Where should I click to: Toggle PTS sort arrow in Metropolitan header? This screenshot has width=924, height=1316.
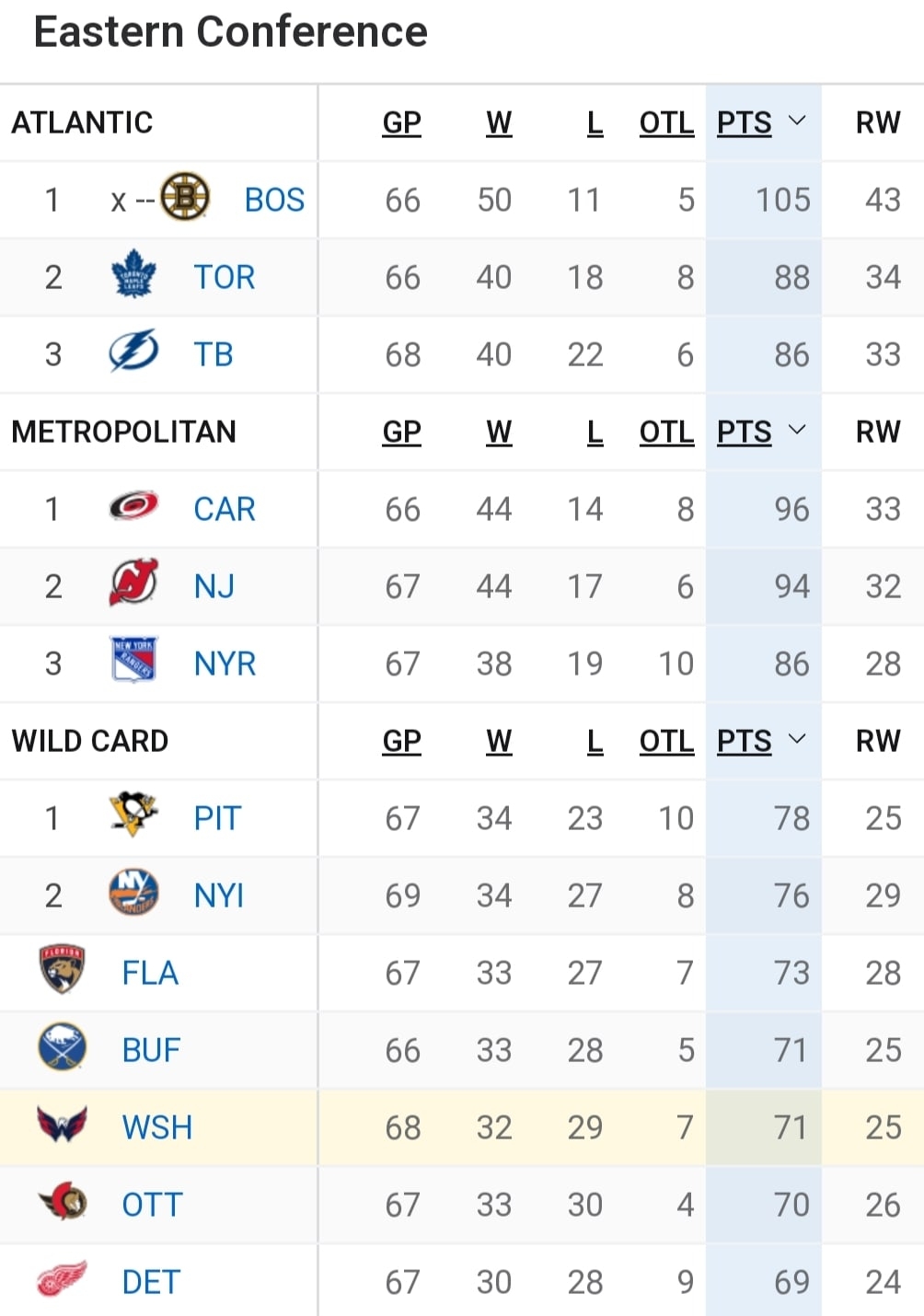coord(797,431)
